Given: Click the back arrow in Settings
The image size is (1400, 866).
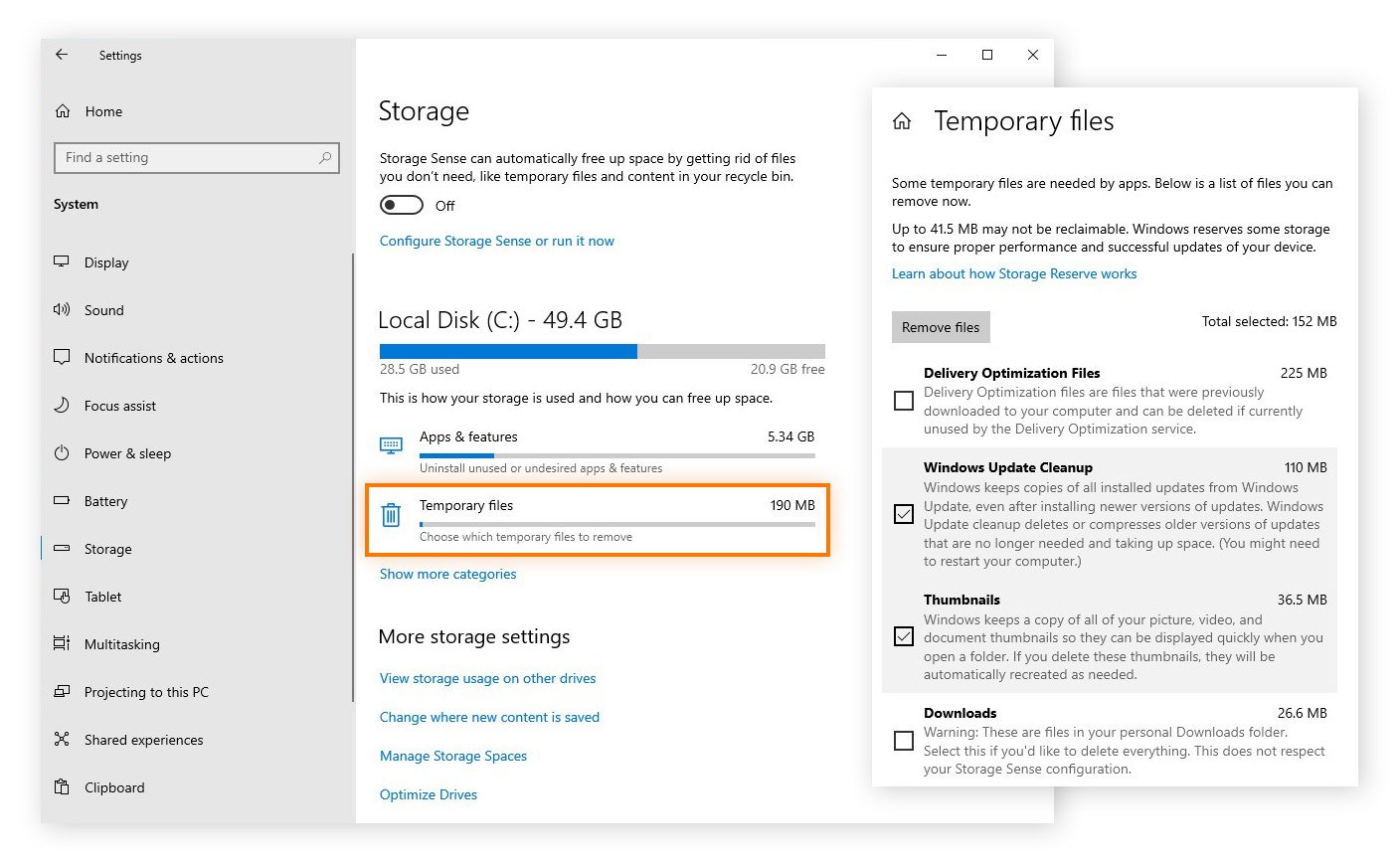Looking at the screenshot, I should (62, 55).
